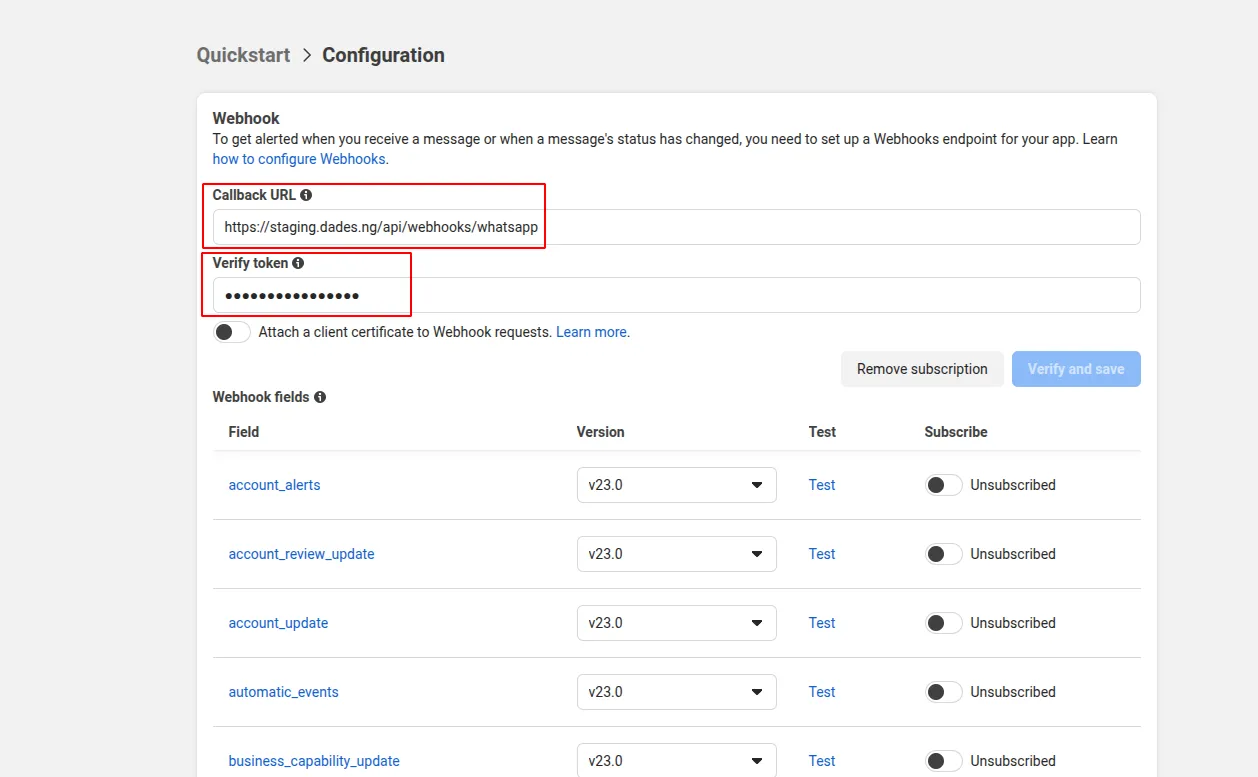
Task: Click the Test column header
Action: [822, 432]
